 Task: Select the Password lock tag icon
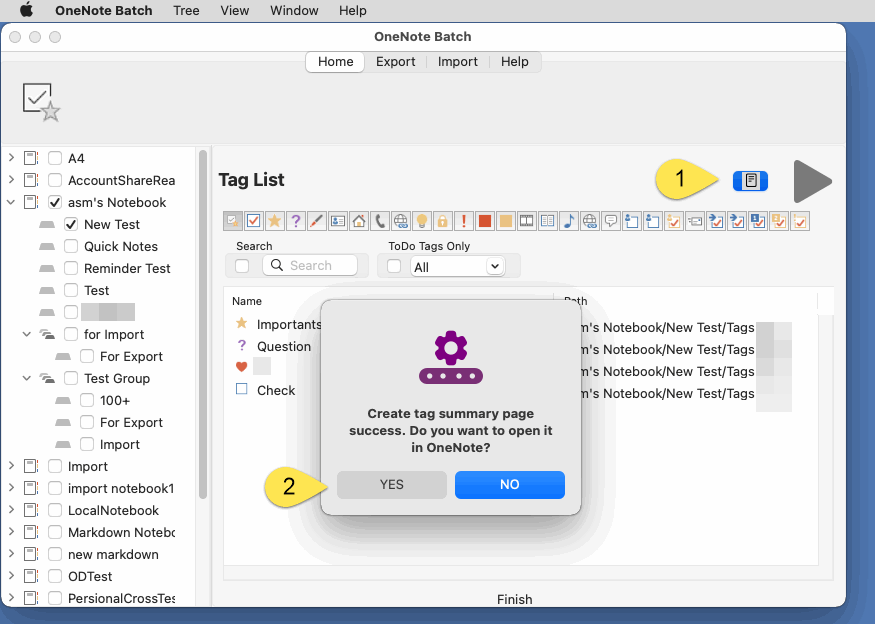pos(442,220)
